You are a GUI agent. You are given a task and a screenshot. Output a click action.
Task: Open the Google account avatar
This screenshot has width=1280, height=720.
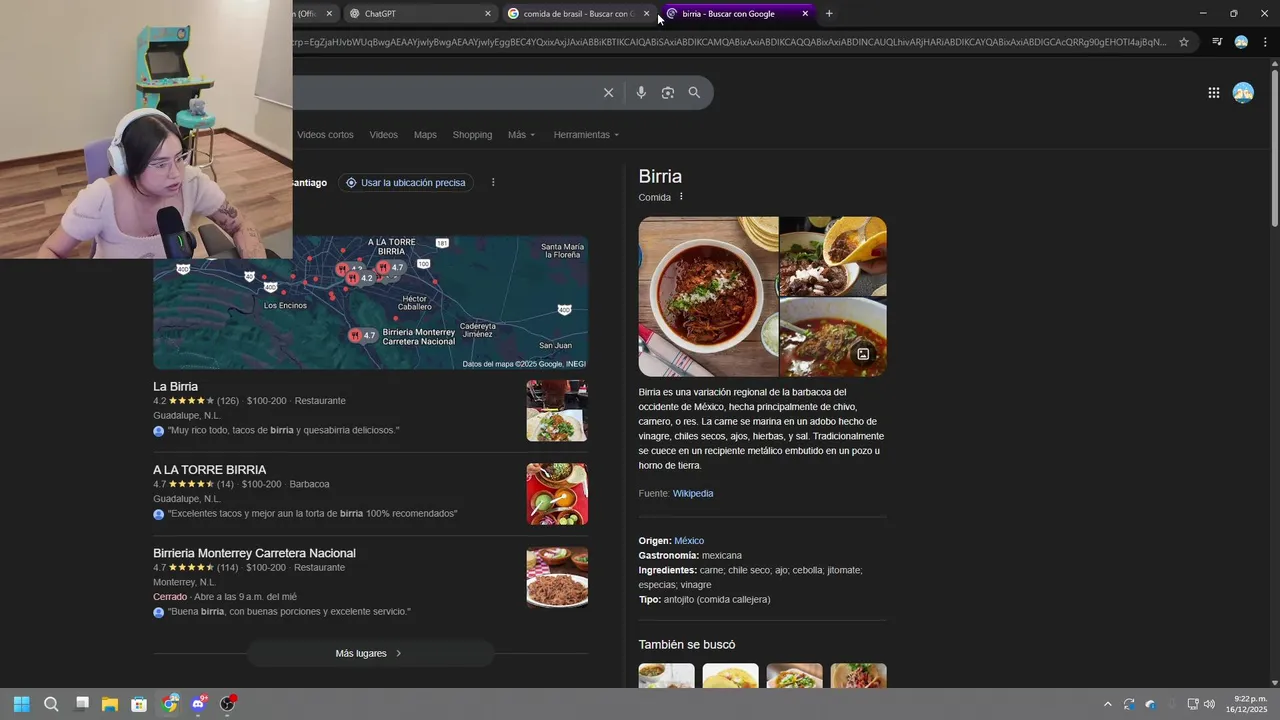click(x=1243, y=93)
